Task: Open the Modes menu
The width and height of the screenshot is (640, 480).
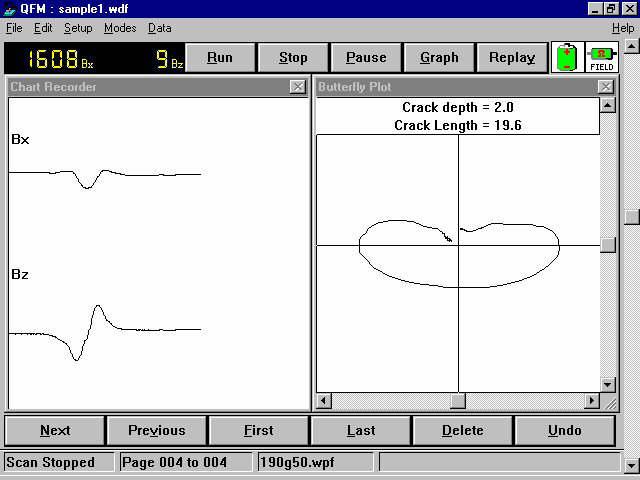Action: point(120,28)
